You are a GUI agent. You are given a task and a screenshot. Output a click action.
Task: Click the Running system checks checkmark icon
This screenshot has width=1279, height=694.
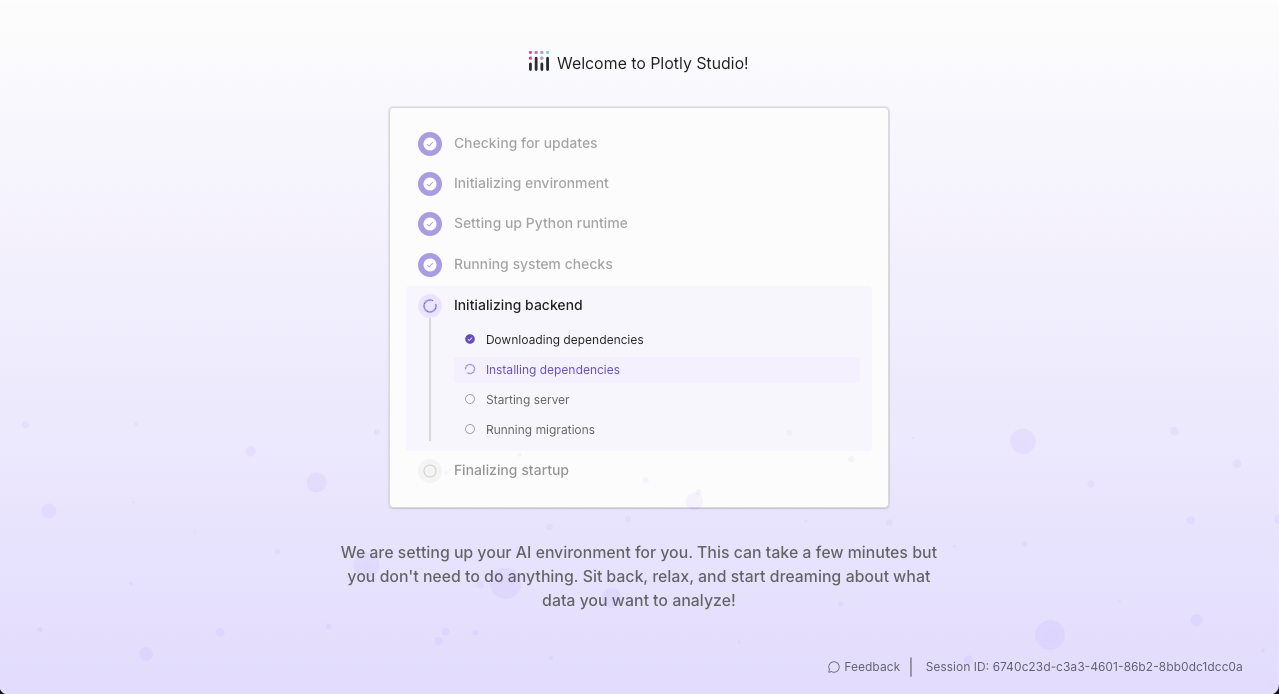click(x=430, y=265)
